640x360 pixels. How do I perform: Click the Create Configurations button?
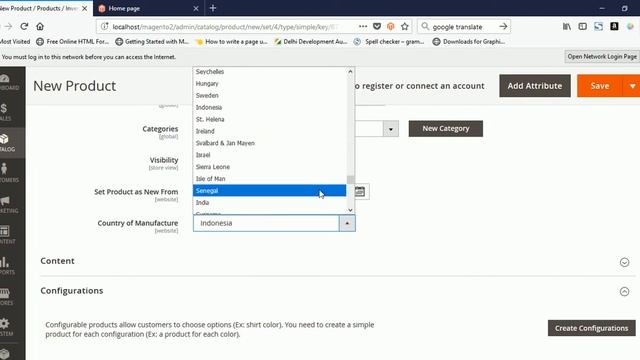[x=591, y=328]
